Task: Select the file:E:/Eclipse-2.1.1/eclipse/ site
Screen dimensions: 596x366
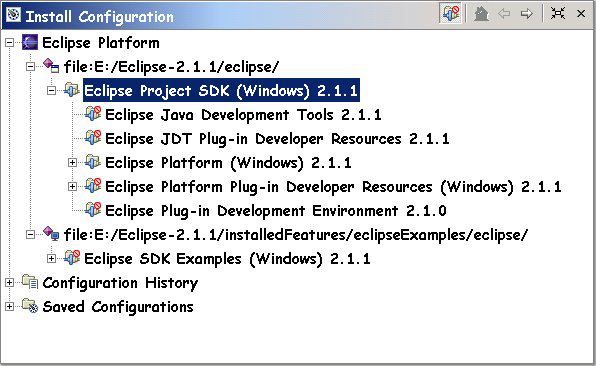Action: click(x=171, y=67)
